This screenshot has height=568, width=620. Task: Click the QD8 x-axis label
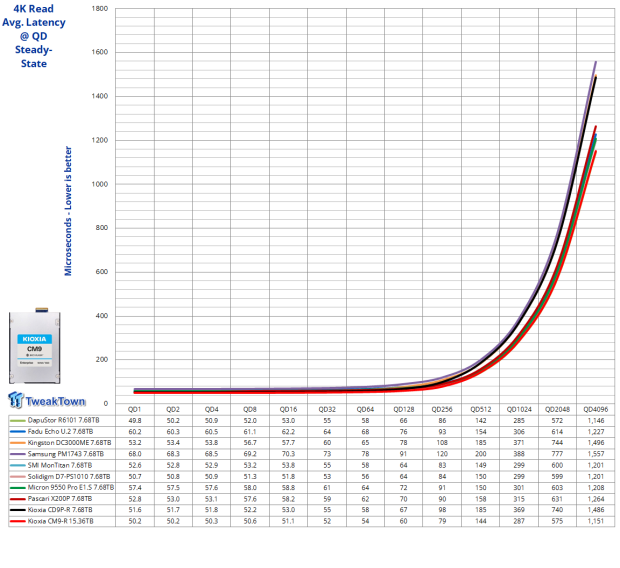(x=250, y=409)
